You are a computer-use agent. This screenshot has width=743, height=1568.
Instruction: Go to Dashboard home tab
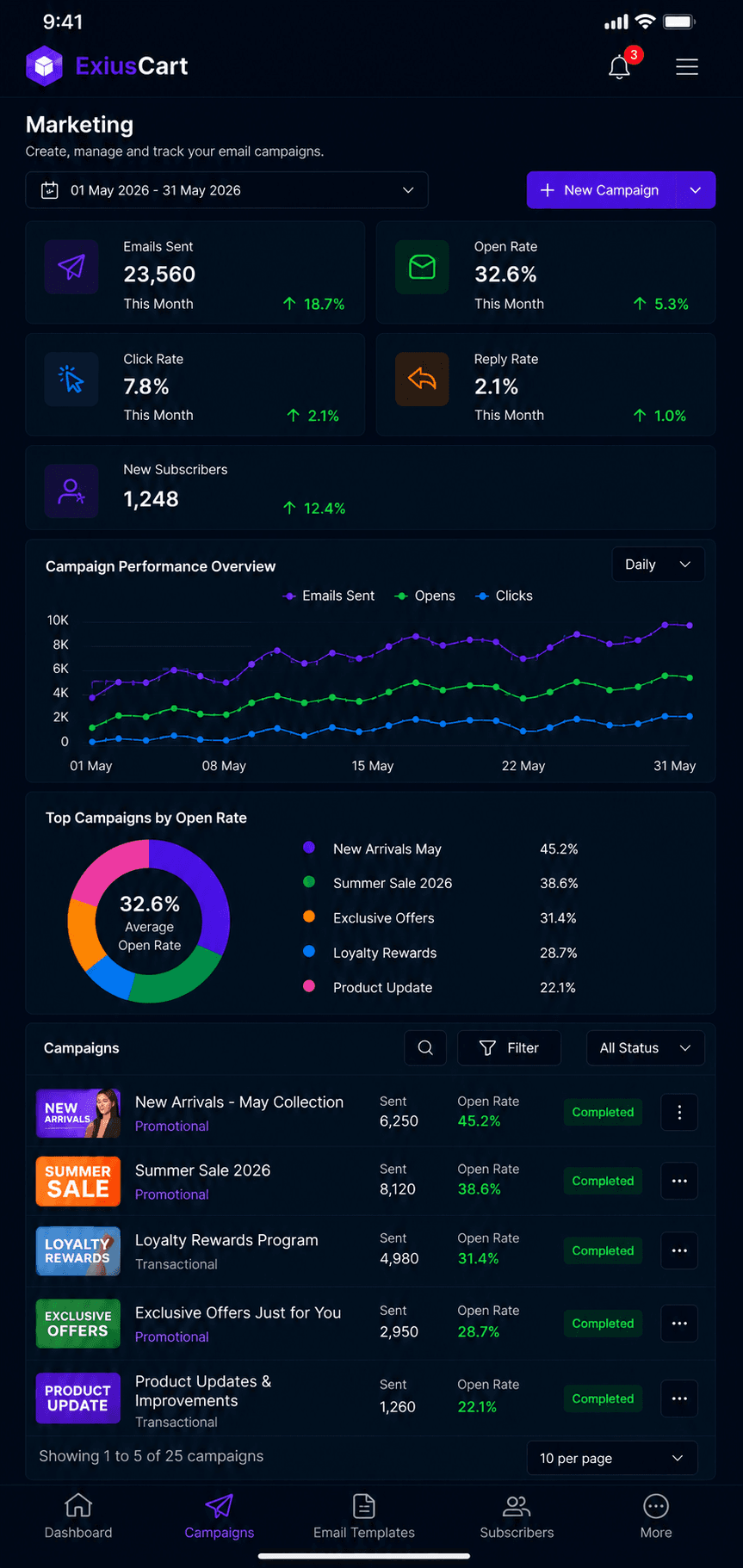coord(78,1516)
